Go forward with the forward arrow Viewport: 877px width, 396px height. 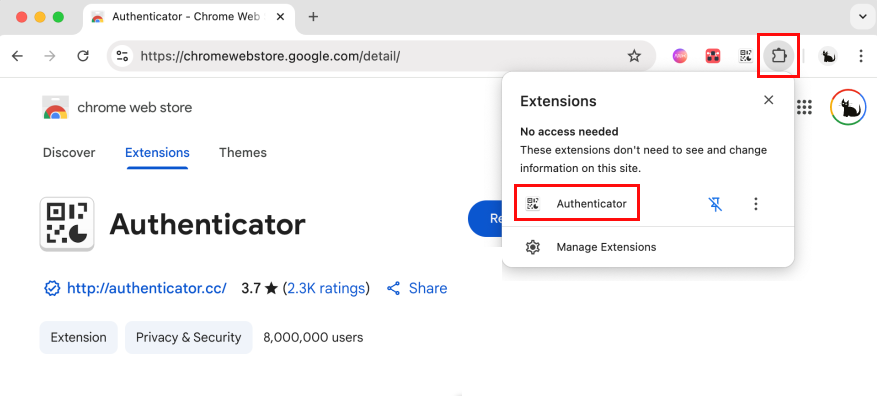pos(50,56)
